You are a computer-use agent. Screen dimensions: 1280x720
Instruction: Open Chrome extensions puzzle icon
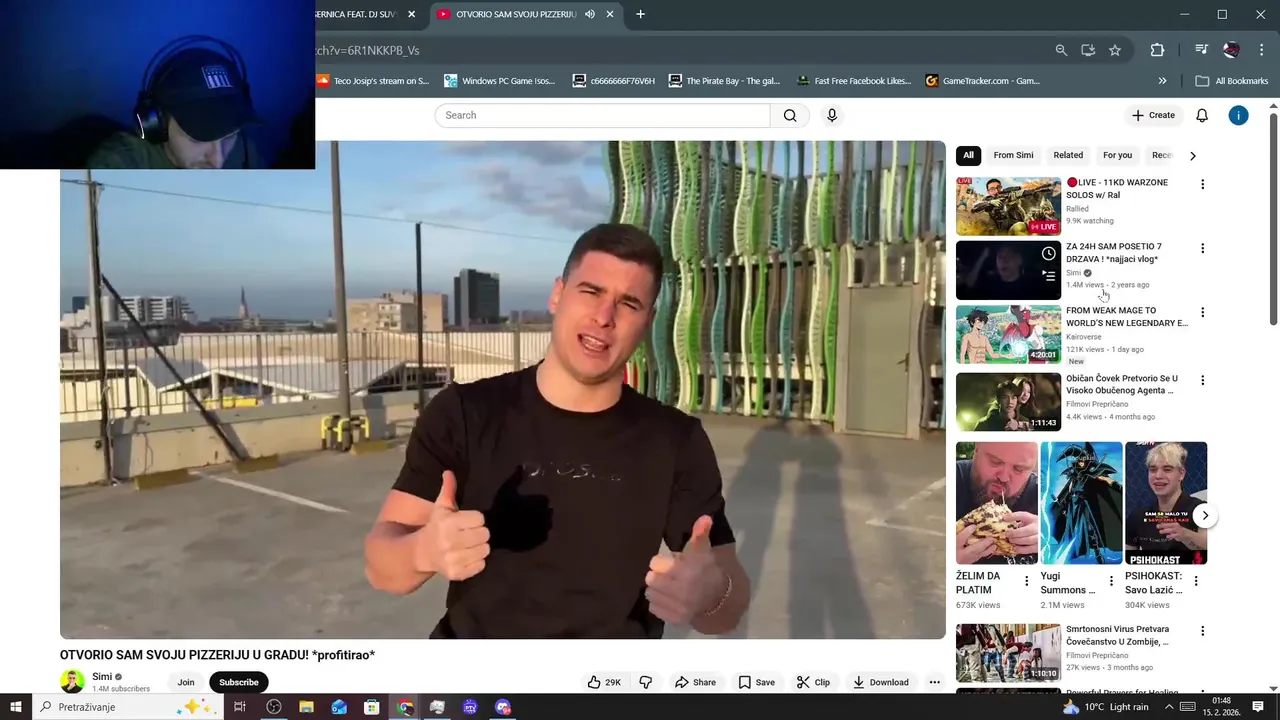1157,50
